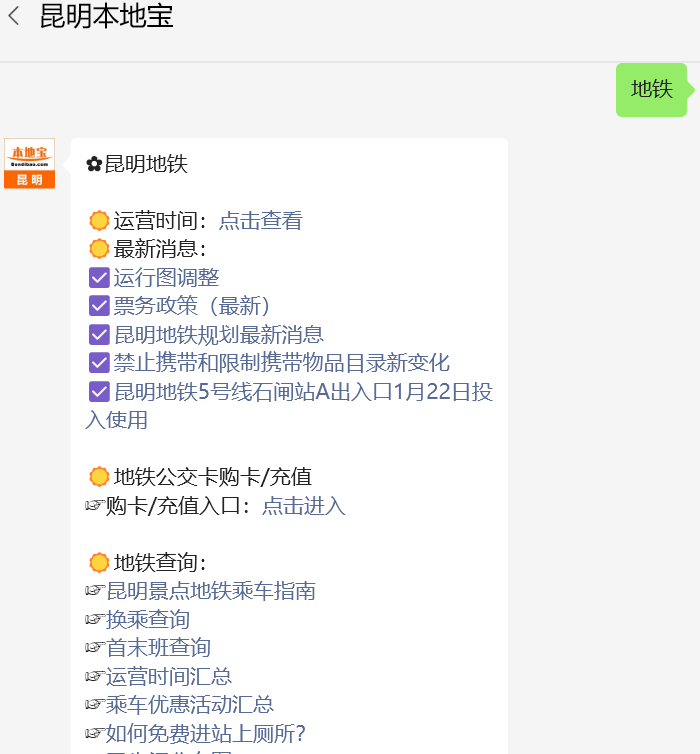
Task: Click the pointing hand icon beside 如何免费进站上厕所
Action: [x=95, y=733]
